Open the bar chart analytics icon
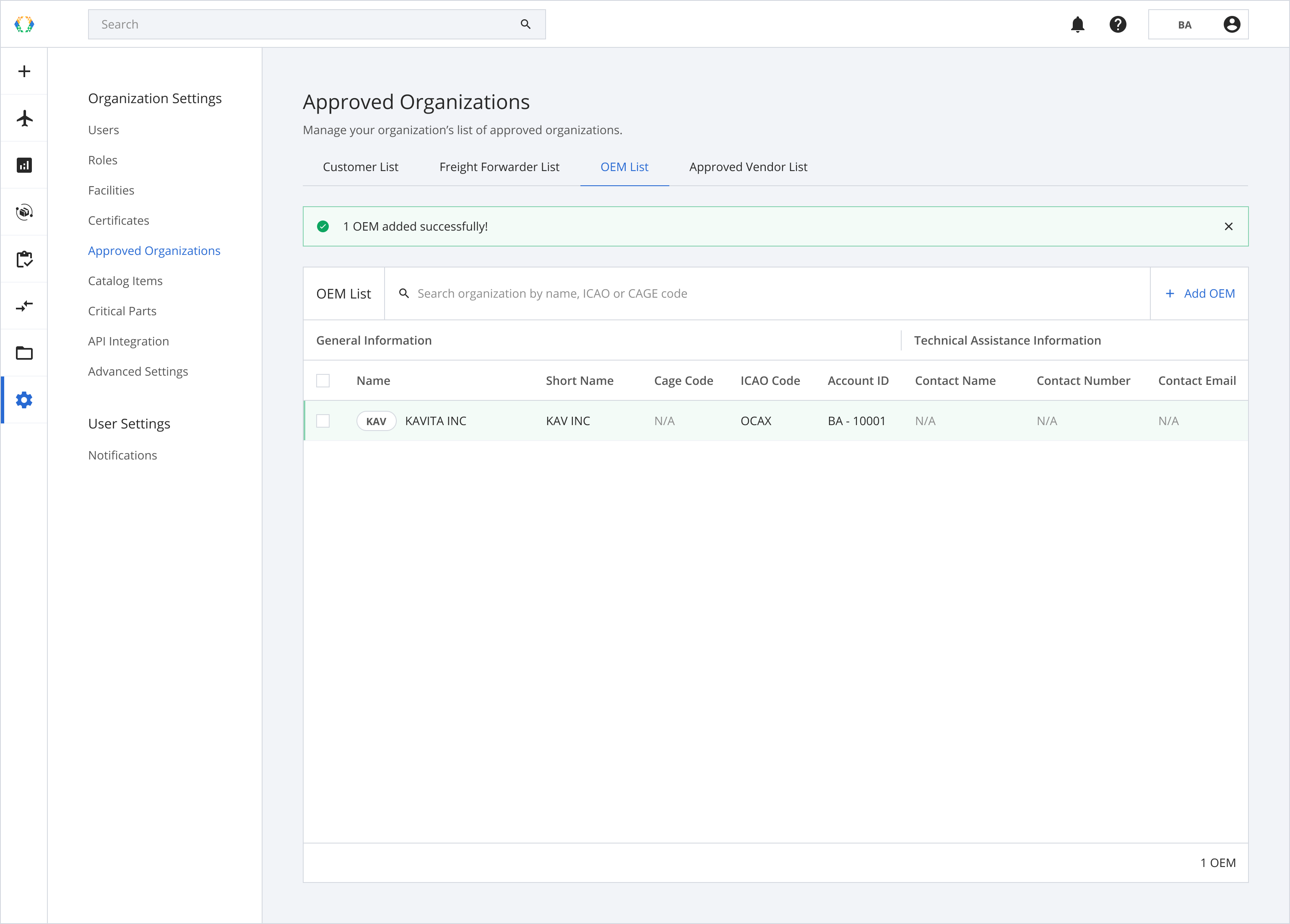The width and height of the screenshot is (1290, 924). [x=24, y=165]
